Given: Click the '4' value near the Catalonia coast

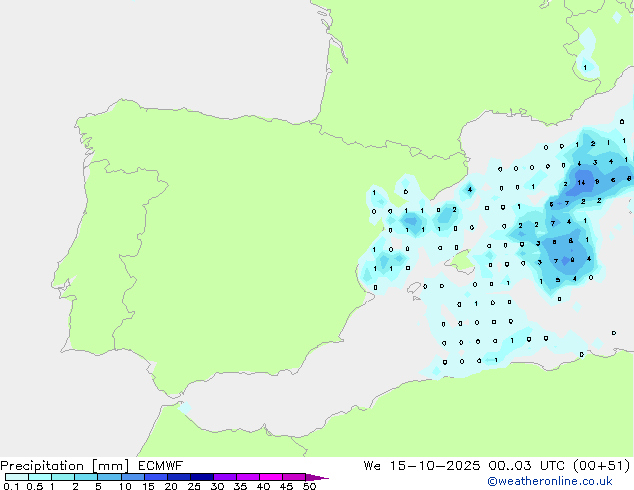Looking at the screenshot, I should [x=469, y=189].
